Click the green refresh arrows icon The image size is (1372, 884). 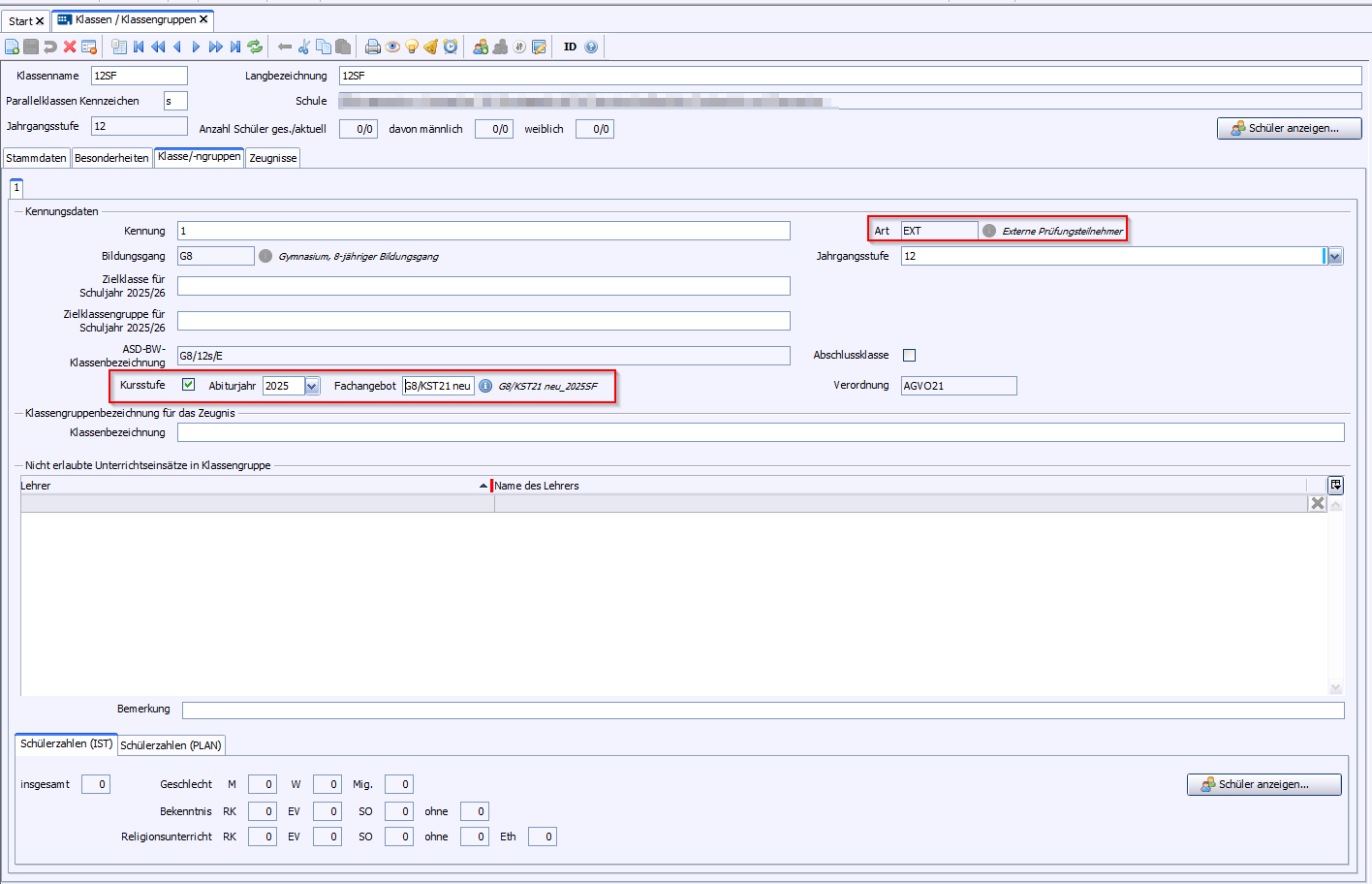255,47
